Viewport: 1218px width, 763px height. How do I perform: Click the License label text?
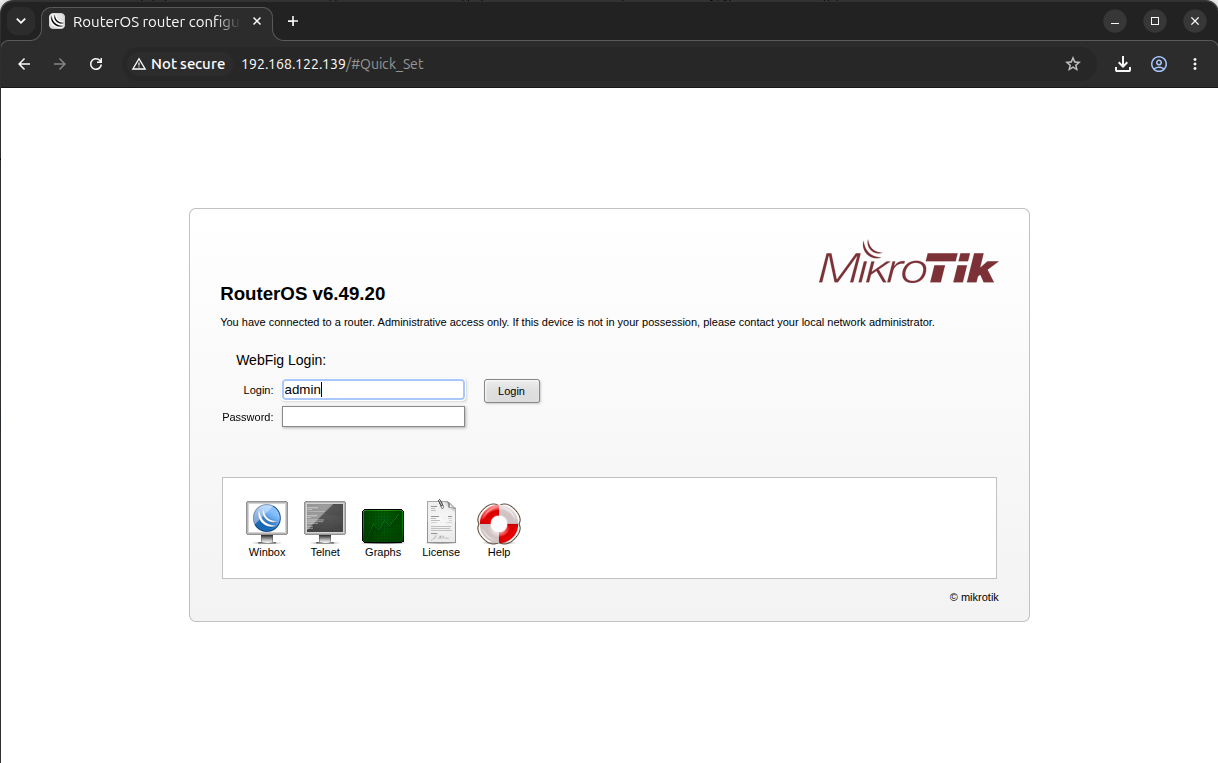(x=441, y=552)
